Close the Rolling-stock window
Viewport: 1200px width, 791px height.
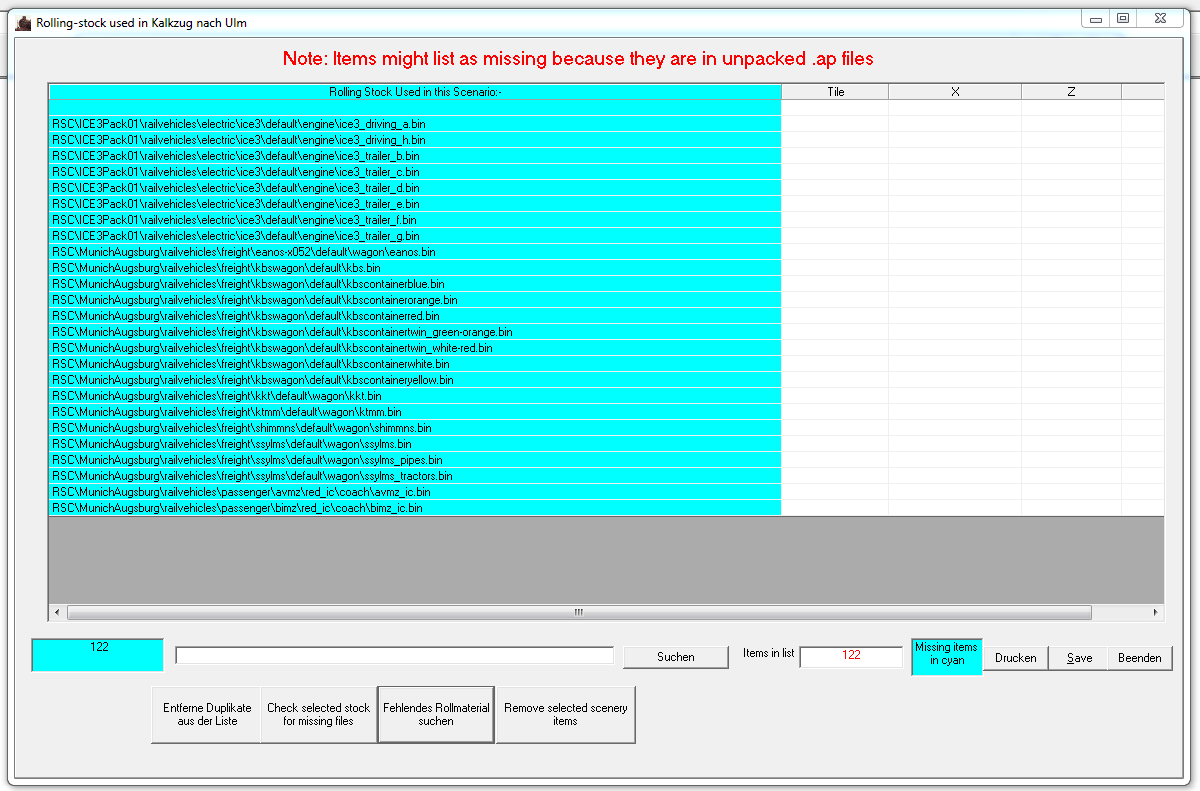1160,19
